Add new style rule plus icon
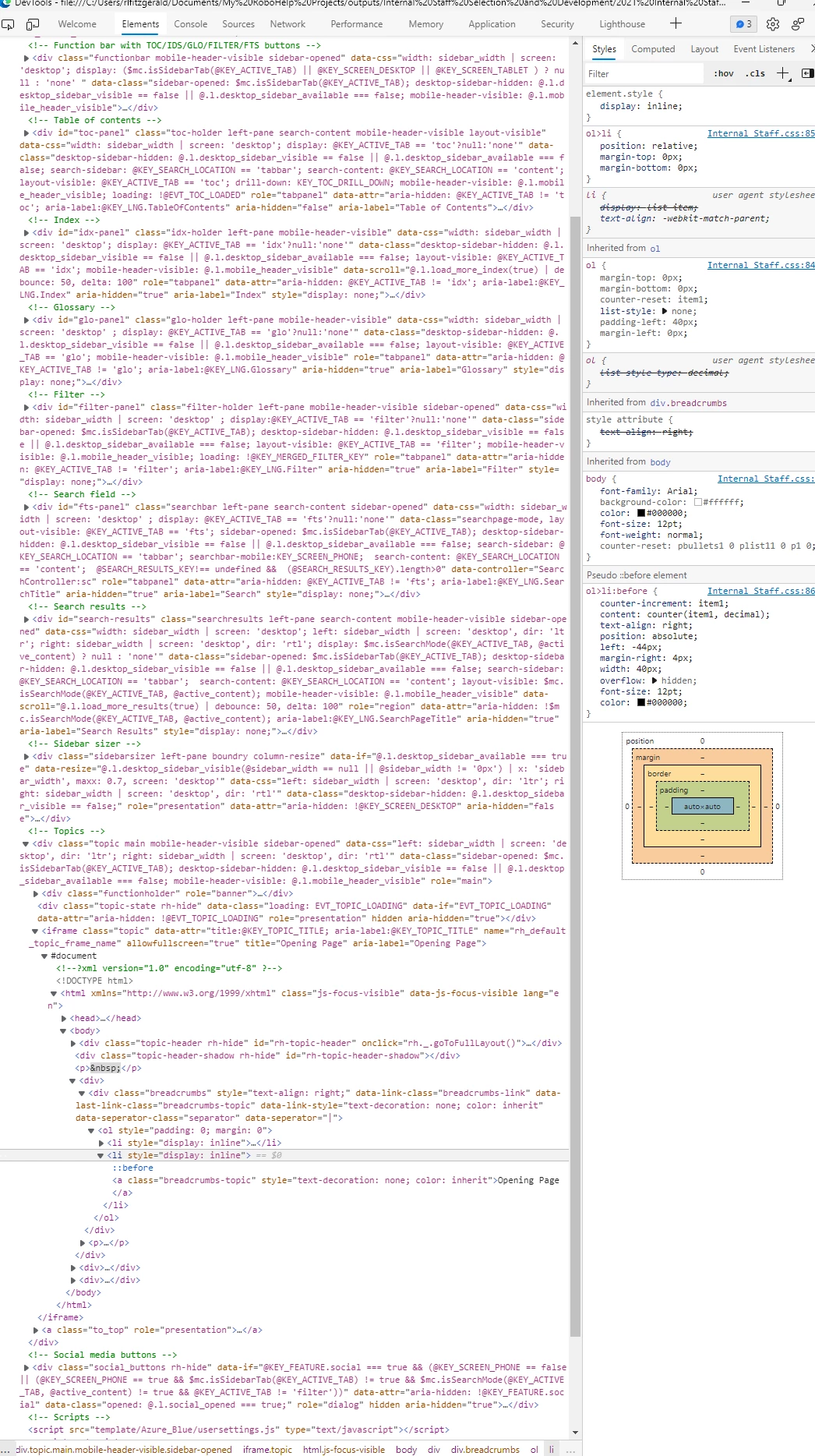815x1456 pixels. click(x=783, y=73)
